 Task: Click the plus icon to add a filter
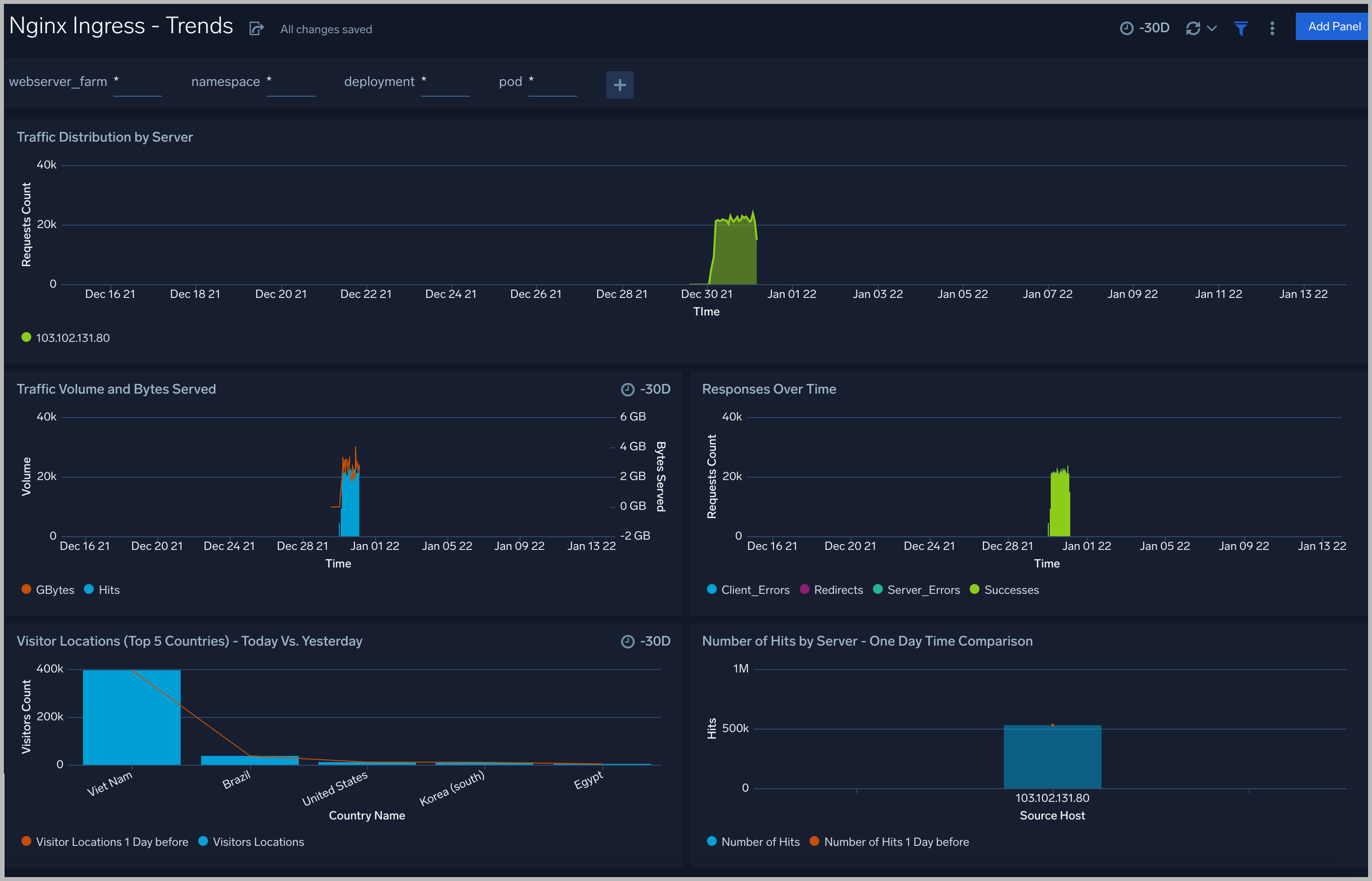[x=620, y=84]
